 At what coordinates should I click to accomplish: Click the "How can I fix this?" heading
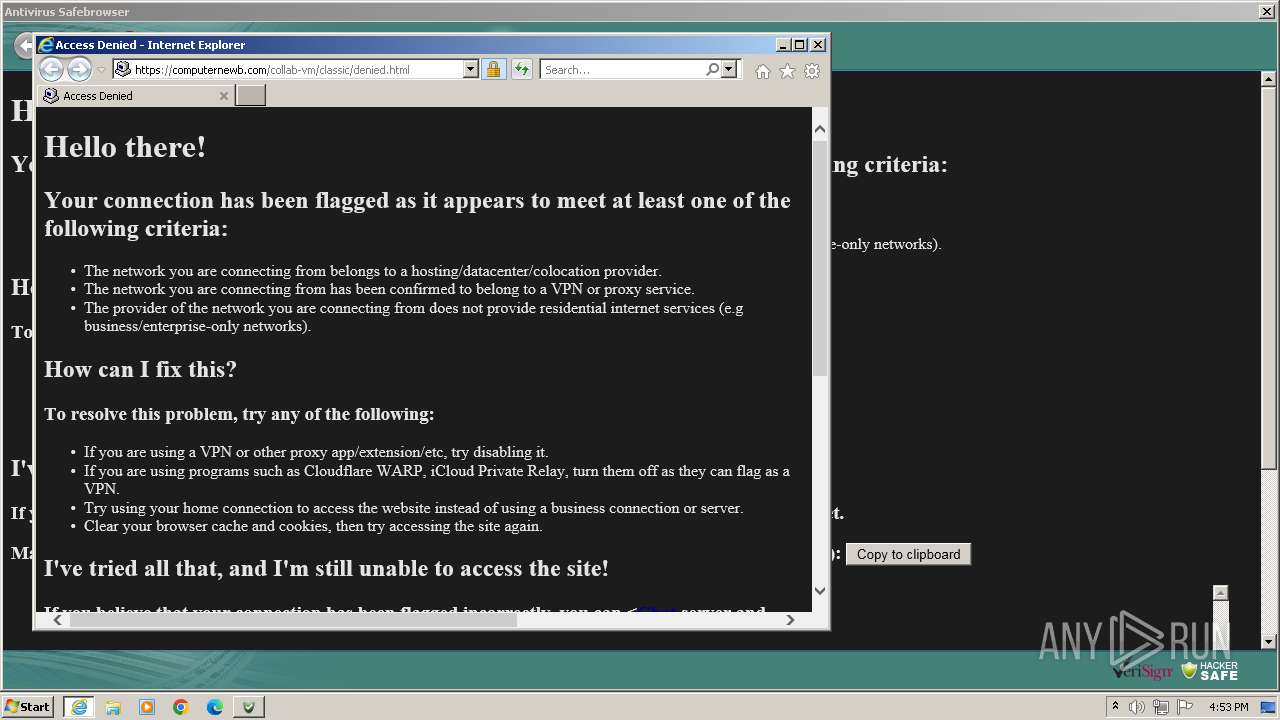[140, 369]
